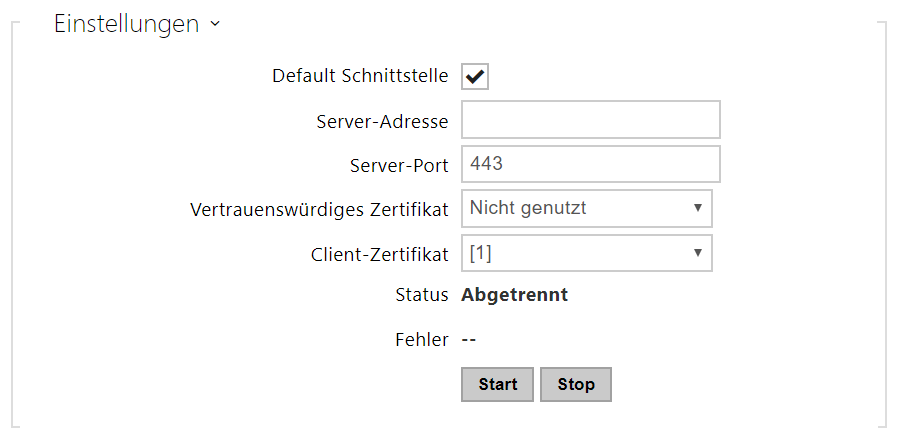Focus the Server-Adresse input field
The height and width of the screenshot is (443, 901).
590,120
